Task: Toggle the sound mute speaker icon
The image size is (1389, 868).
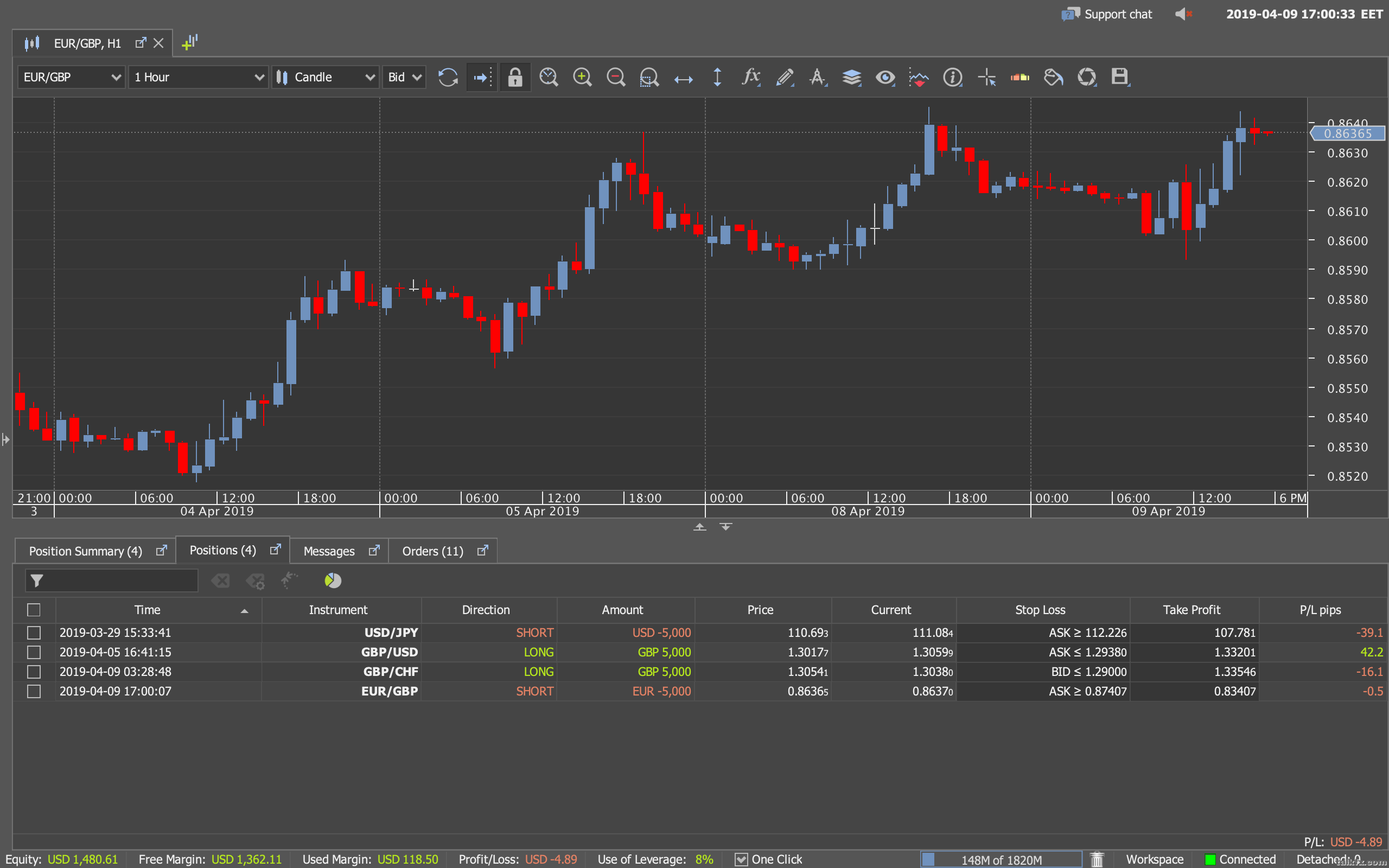Action: (x=1183, y=14)
